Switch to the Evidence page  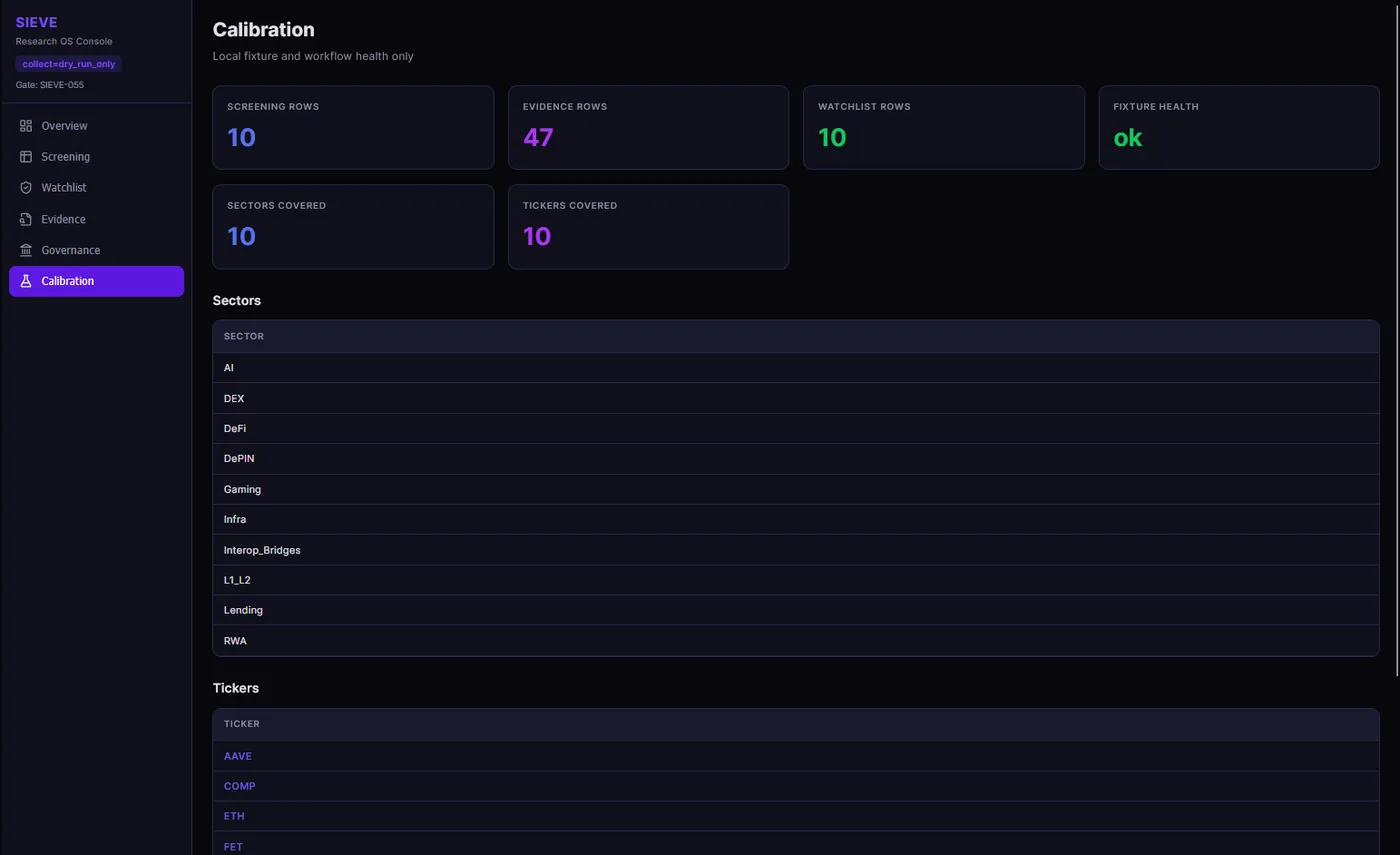(x=96, y=219)
